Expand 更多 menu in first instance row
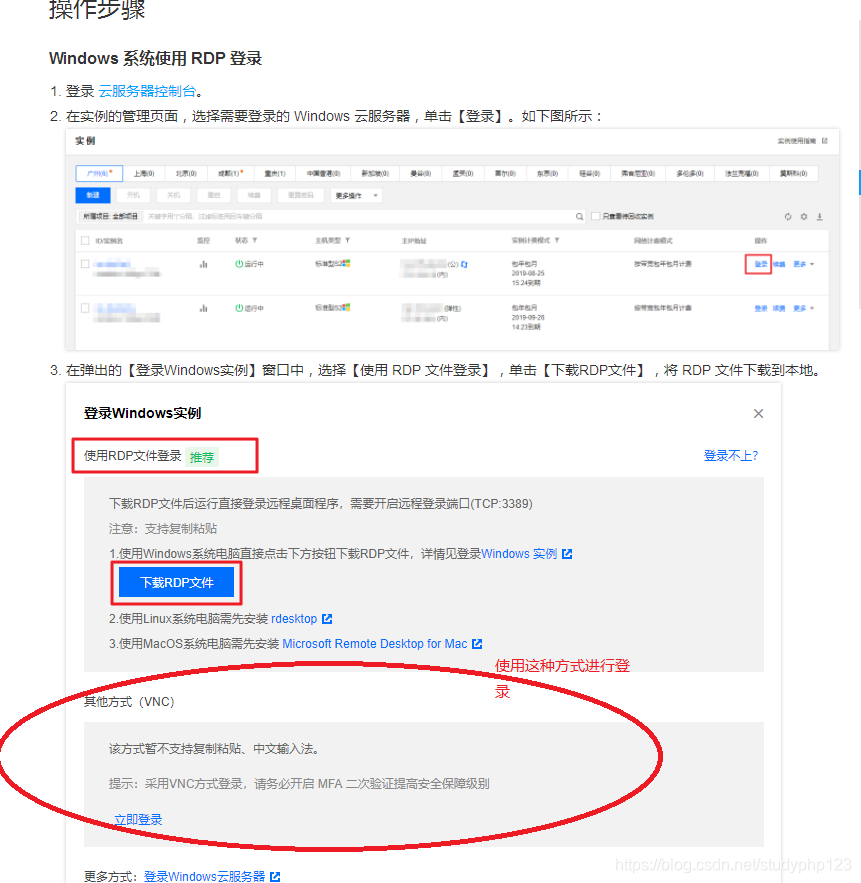Image resolution: width=861 pixels, height=883 pixels. click(804, 264)
